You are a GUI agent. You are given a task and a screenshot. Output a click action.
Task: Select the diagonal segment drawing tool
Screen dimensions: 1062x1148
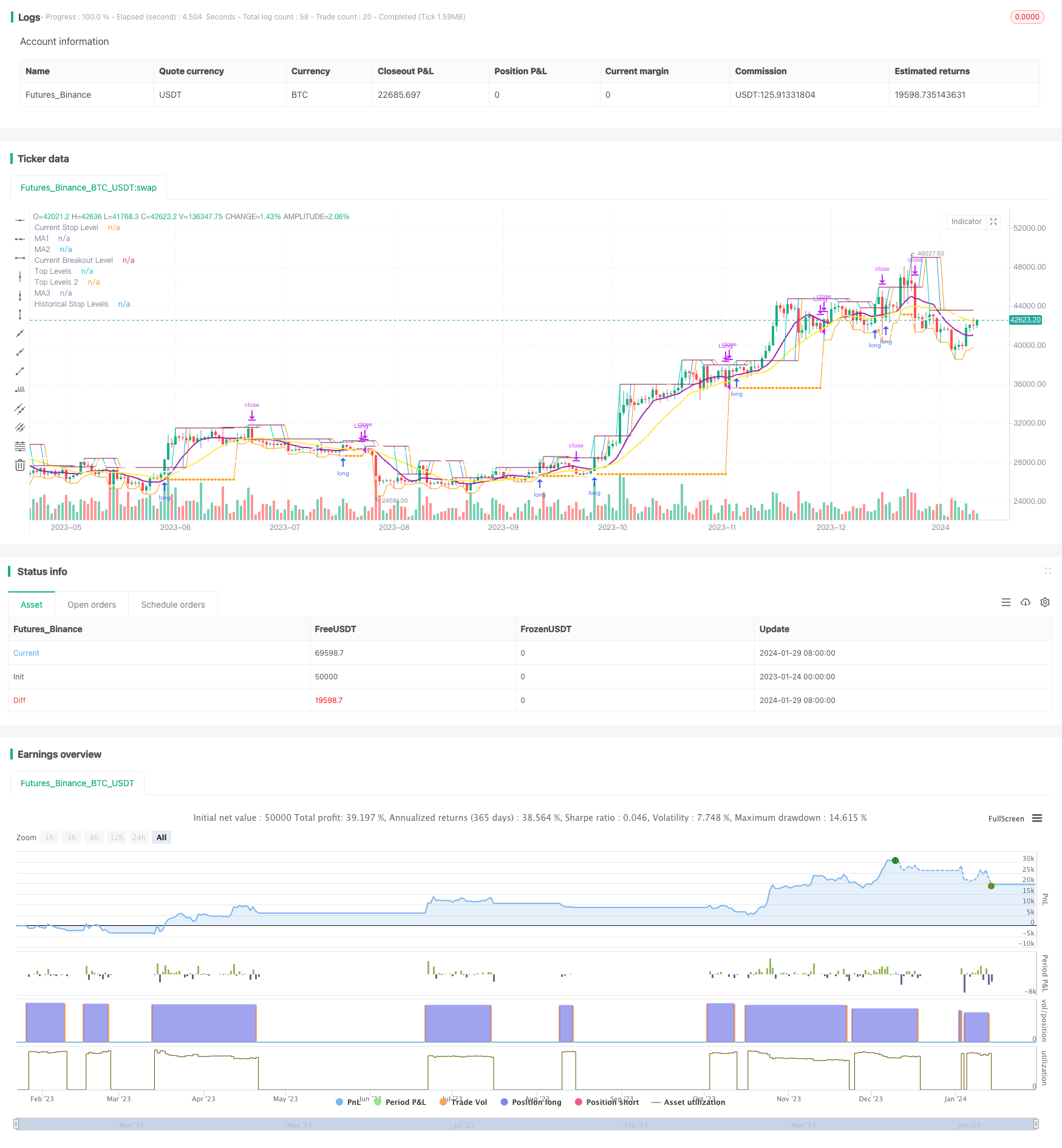20,371
